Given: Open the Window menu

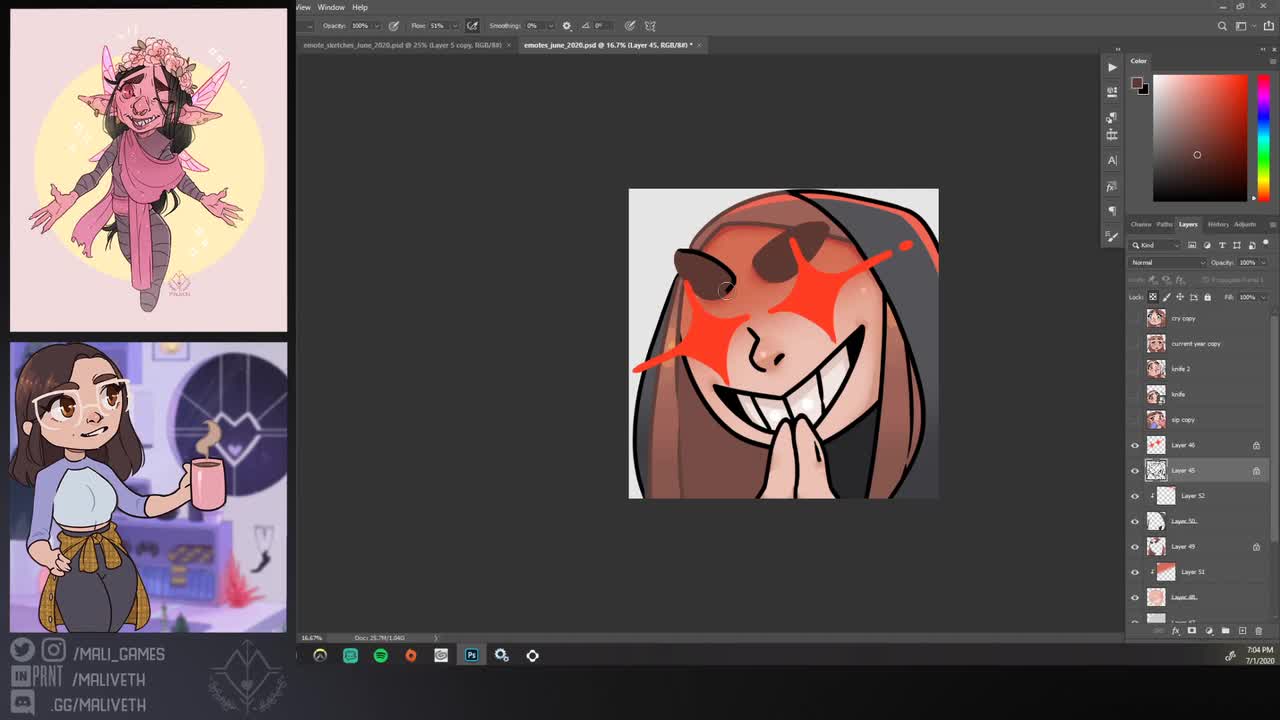Looking at the screenshot, I should tap(330, 7).
